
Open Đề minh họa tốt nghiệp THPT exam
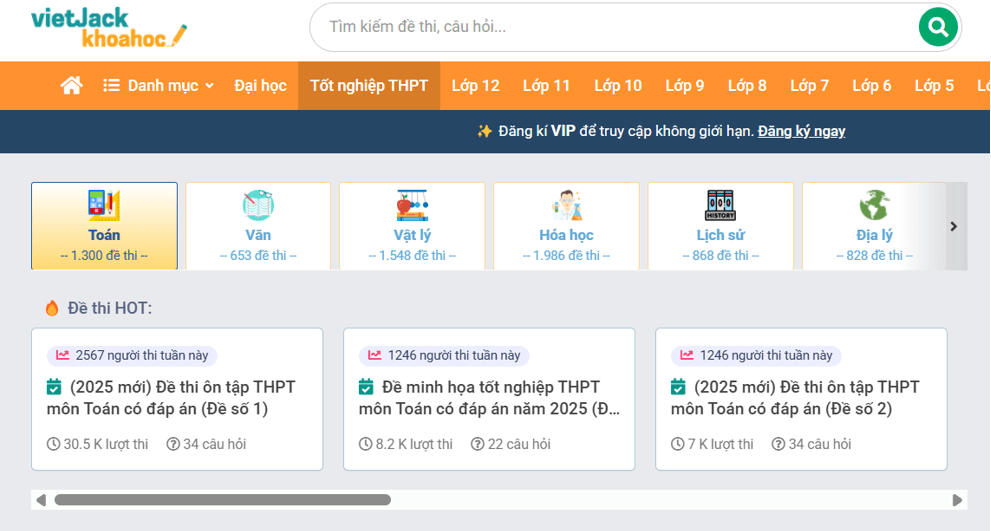tap(489, 397)
